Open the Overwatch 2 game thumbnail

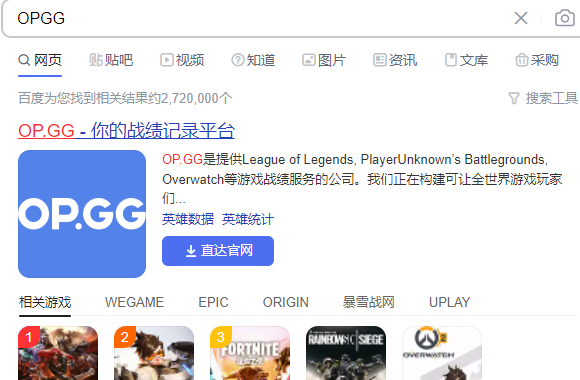[x=442, y=353]
